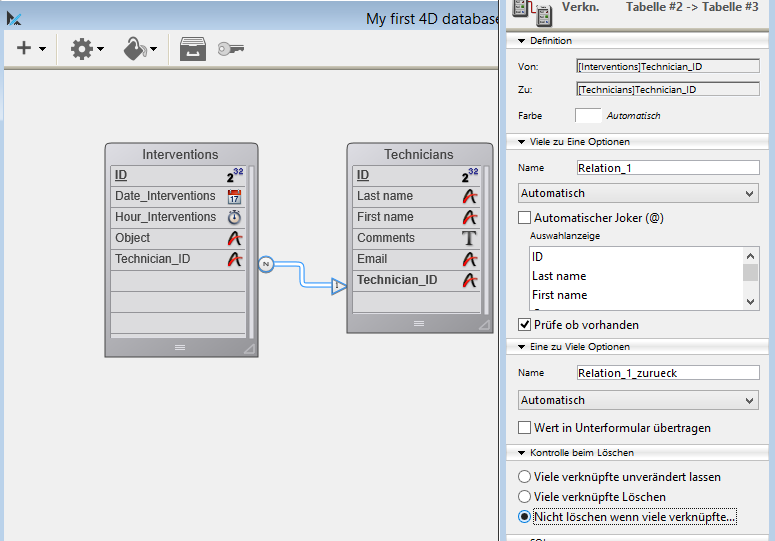Screen dimensions: 775x541
Task: Check Wert in Unterformular übertragen
Action: 525,428
